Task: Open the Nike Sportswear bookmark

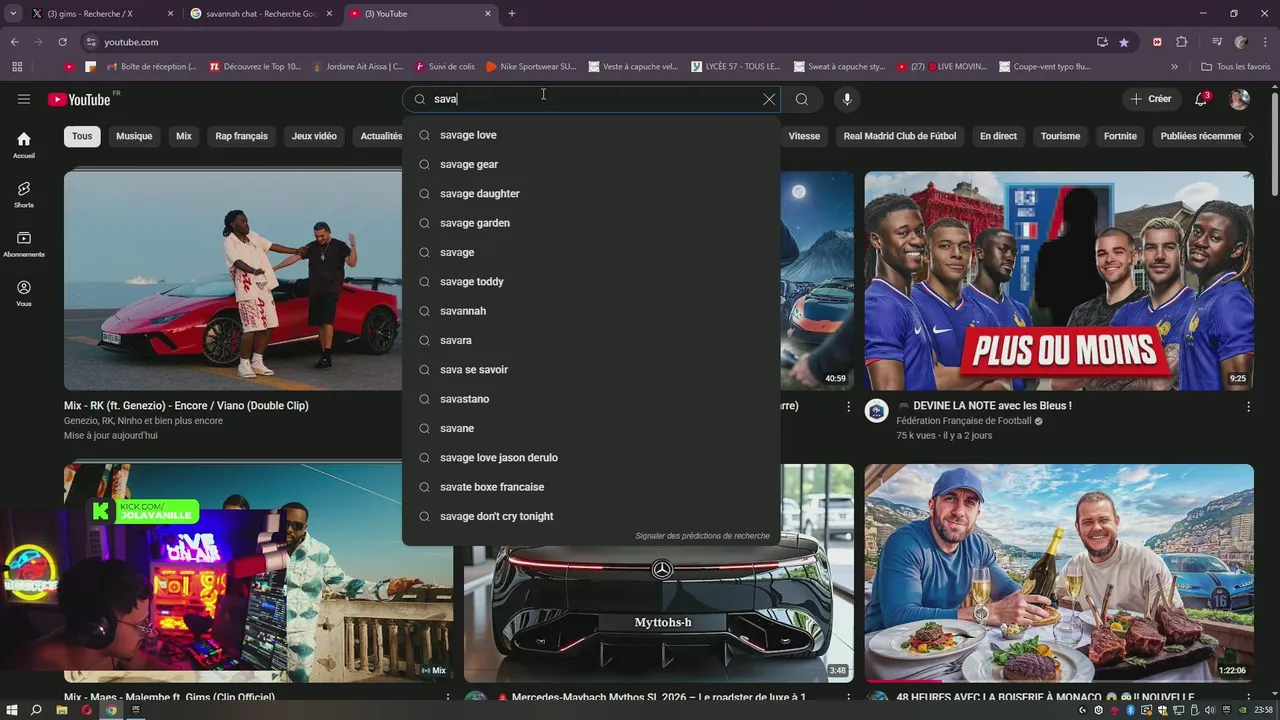Action: [x=531, y=67]
